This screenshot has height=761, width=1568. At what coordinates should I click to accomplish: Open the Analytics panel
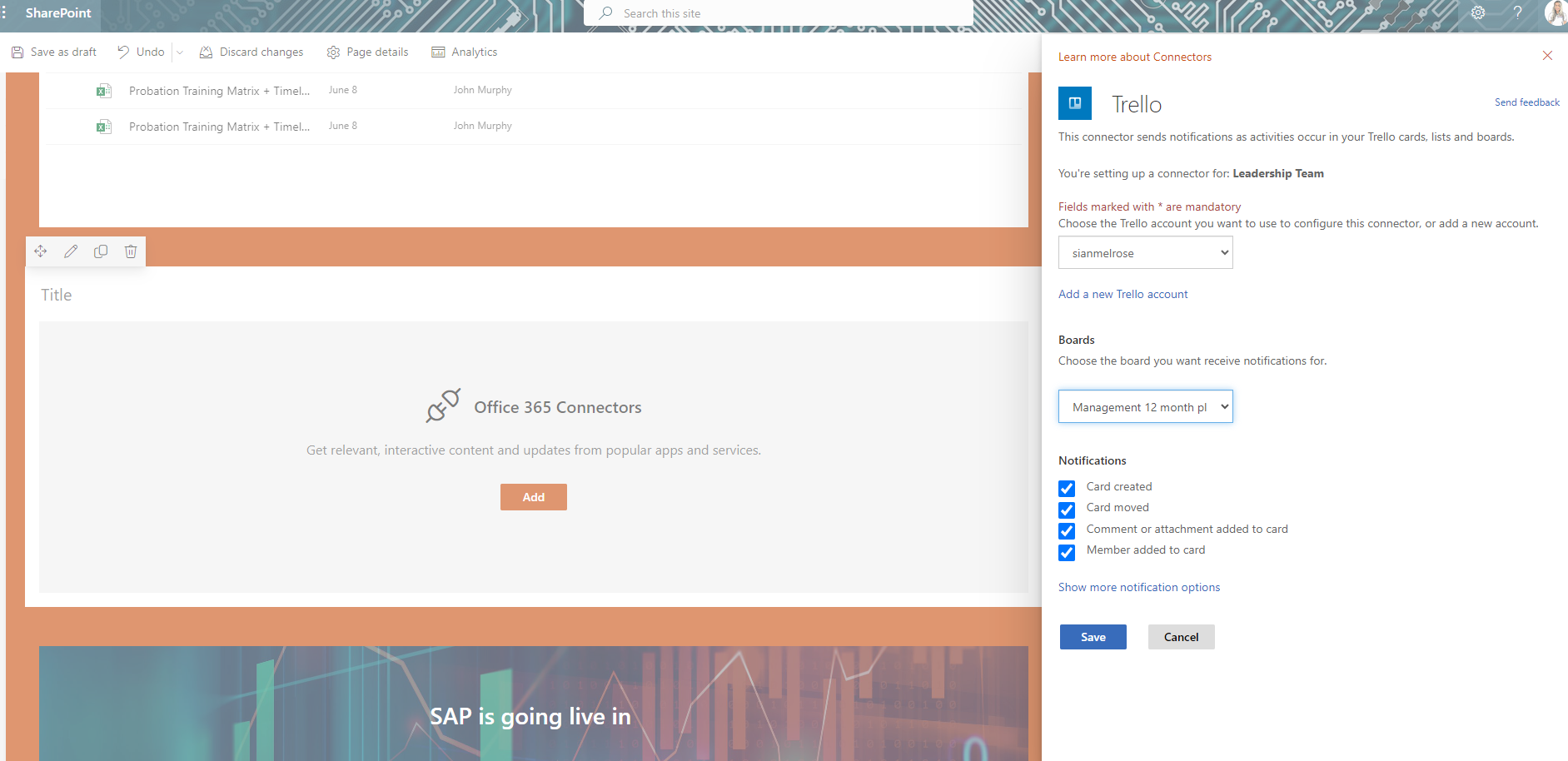464,52
